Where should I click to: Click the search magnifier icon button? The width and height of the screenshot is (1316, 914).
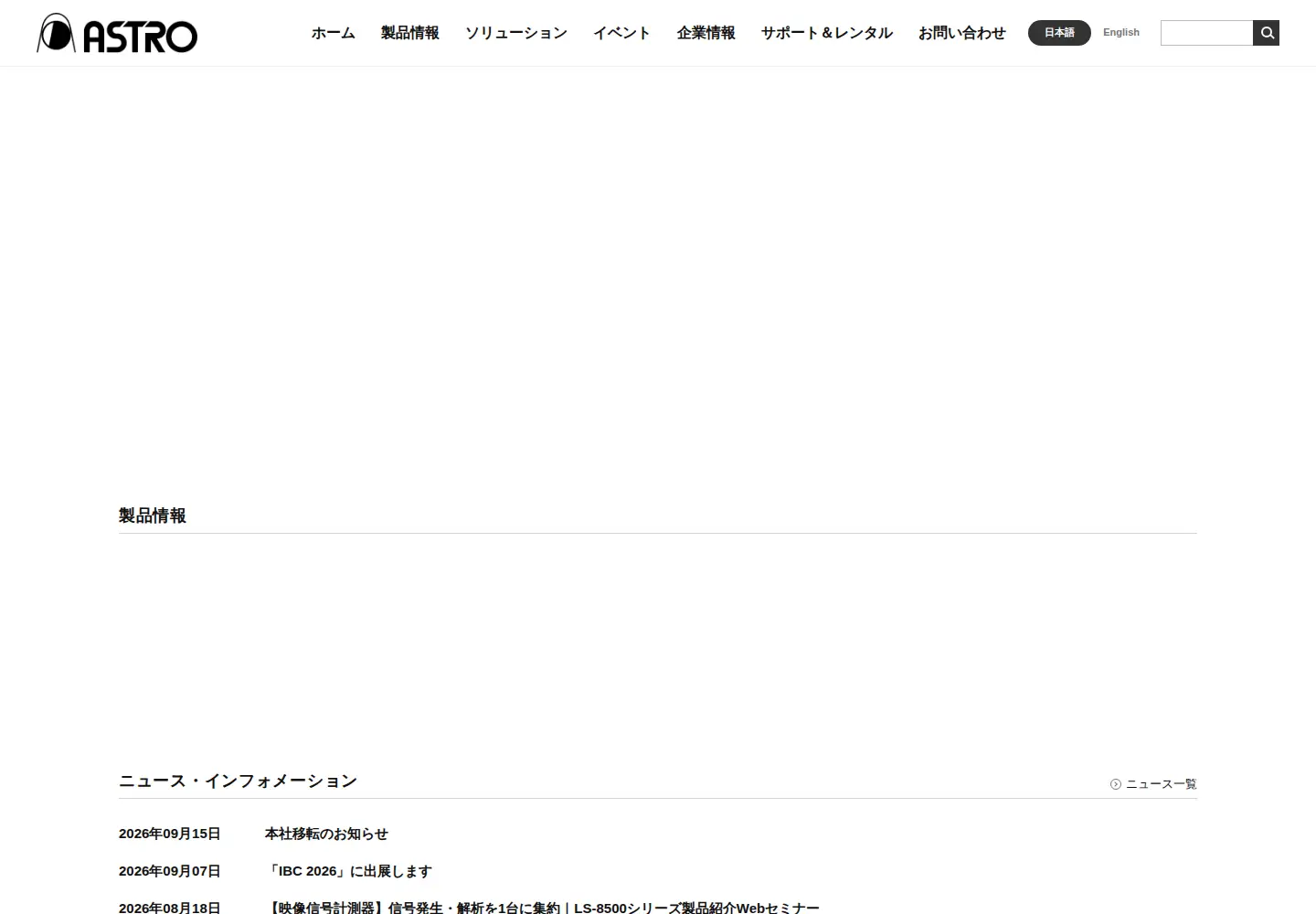pos(1267,33)
